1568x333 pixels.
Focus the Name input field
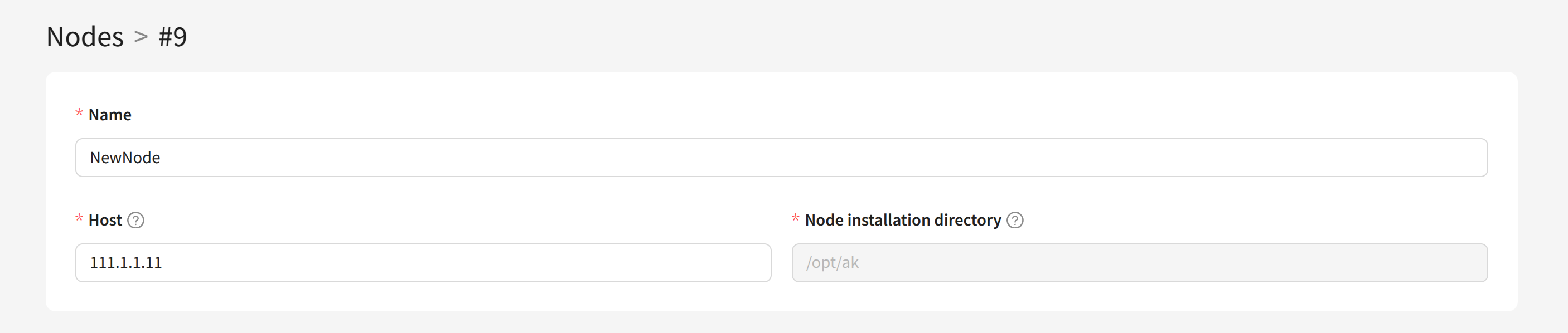pos(781,158)
